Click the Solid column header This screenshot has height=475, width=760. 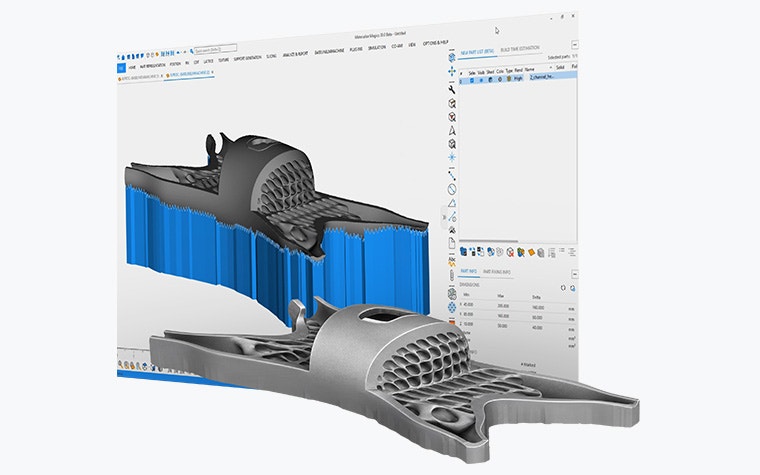560,67
